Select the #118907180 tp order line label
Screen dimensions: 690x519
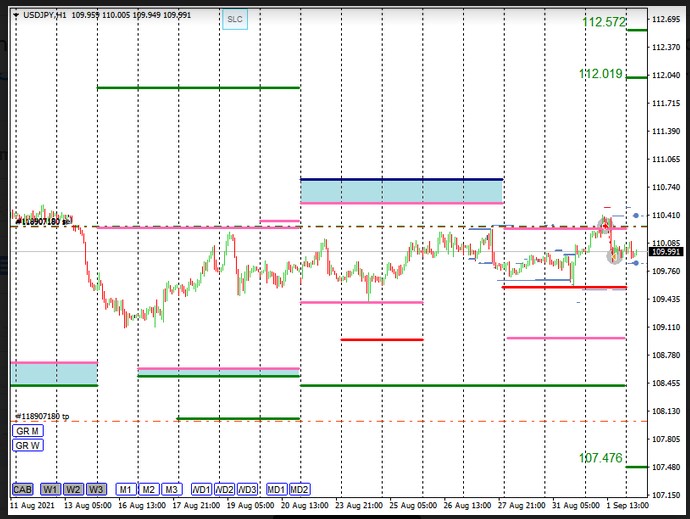(42, 416)
